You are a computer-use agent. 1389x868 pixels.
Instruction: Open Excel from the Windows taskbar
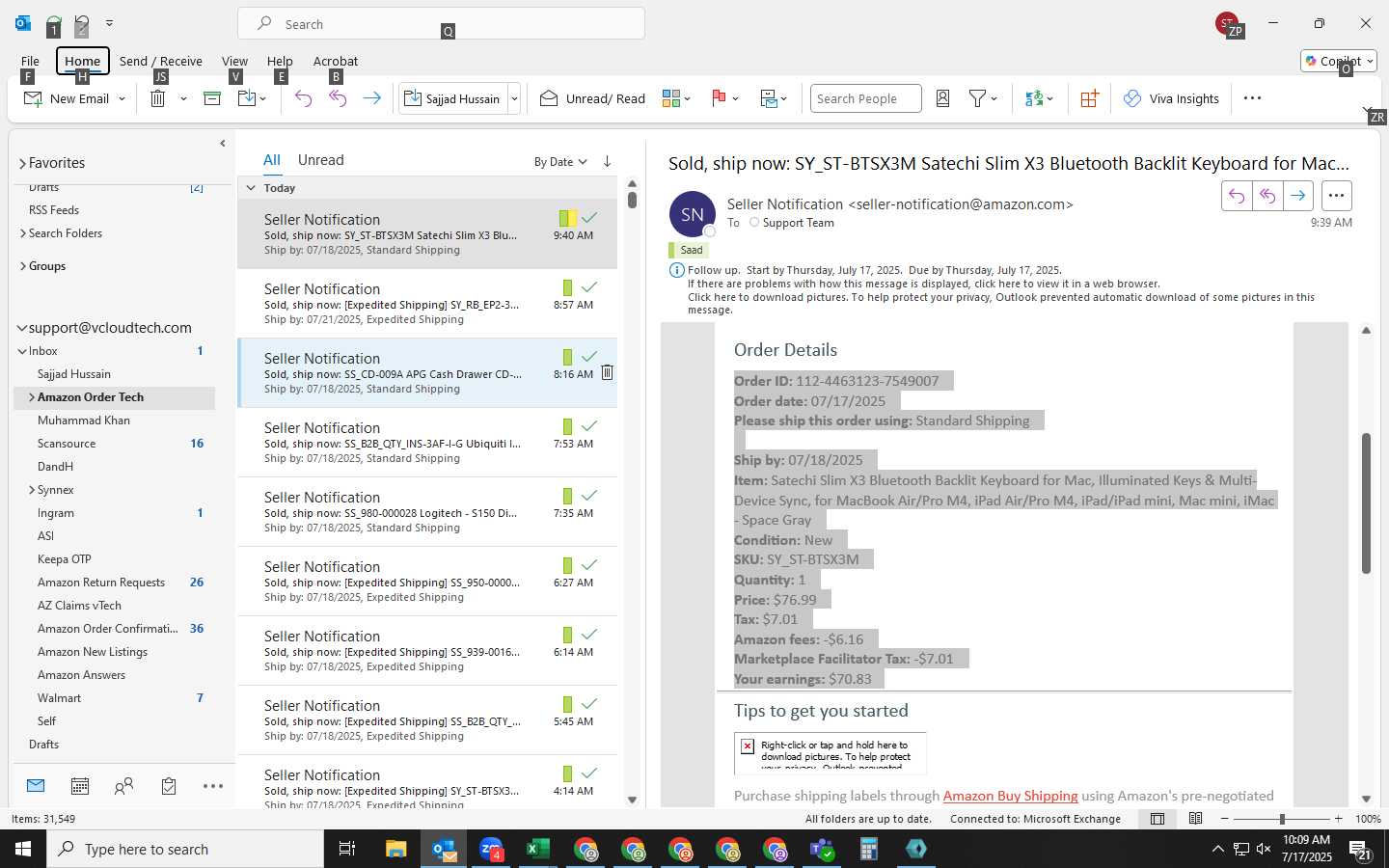537,849
